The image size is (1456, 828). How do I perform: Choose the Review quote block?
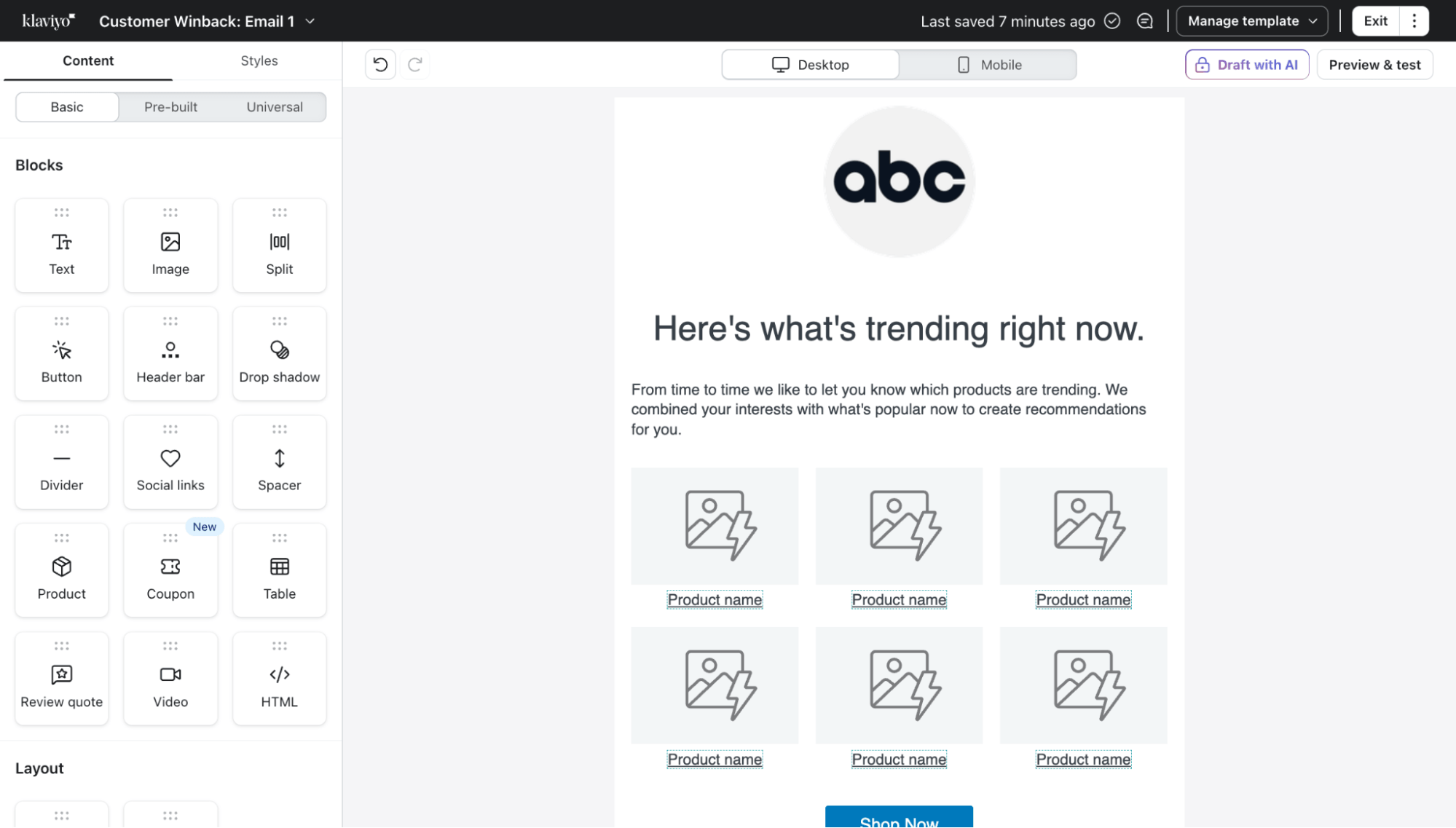tap(62, 679)
